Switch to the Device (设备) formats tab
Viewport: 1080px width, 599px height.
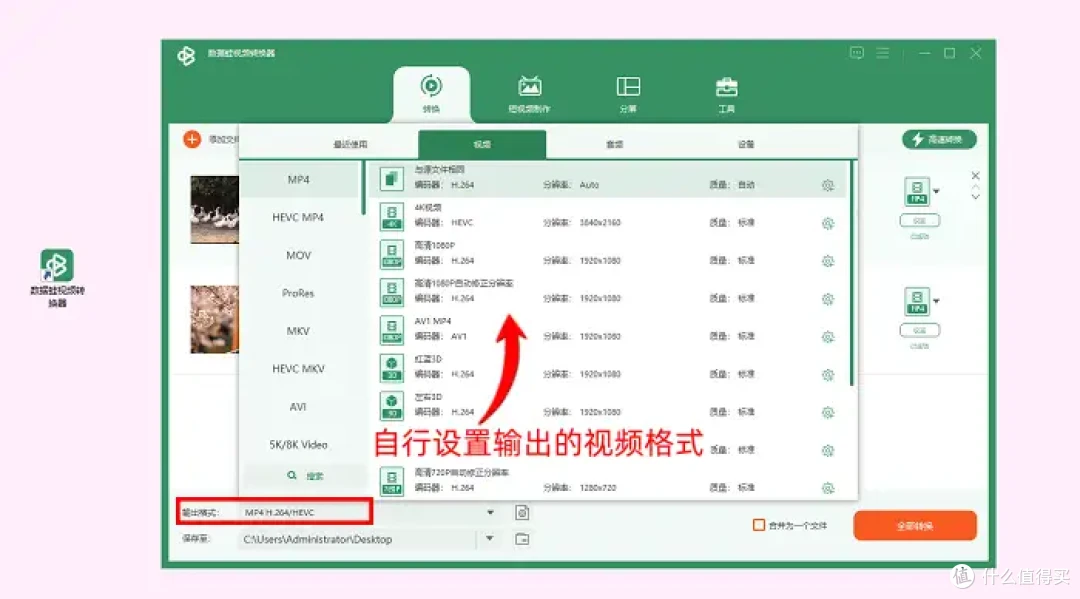pos(746,145)
